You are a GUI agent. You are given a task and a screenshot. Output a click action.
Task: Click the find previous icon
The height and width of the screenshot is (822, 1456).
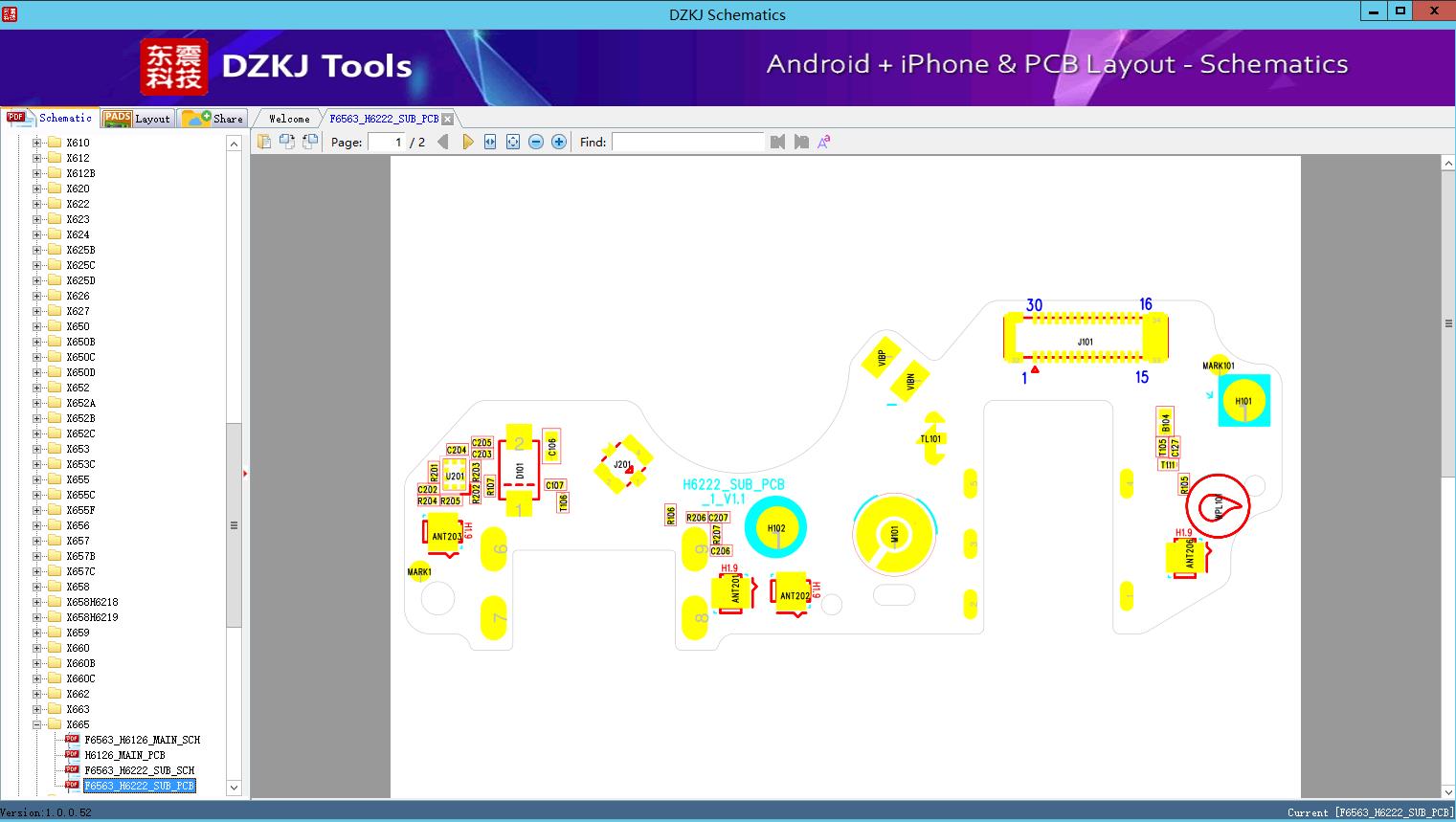pos(777,142)
